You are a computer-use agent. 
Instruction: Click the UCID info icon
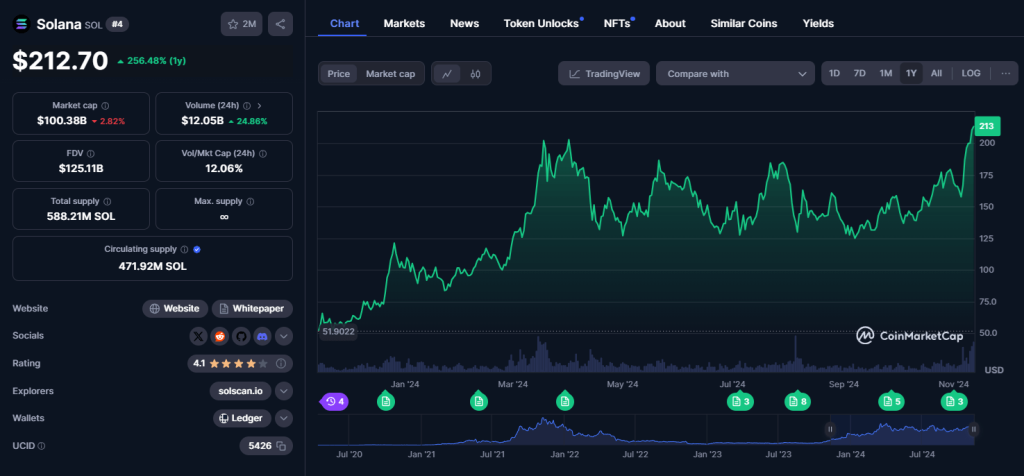click(42, 446)
